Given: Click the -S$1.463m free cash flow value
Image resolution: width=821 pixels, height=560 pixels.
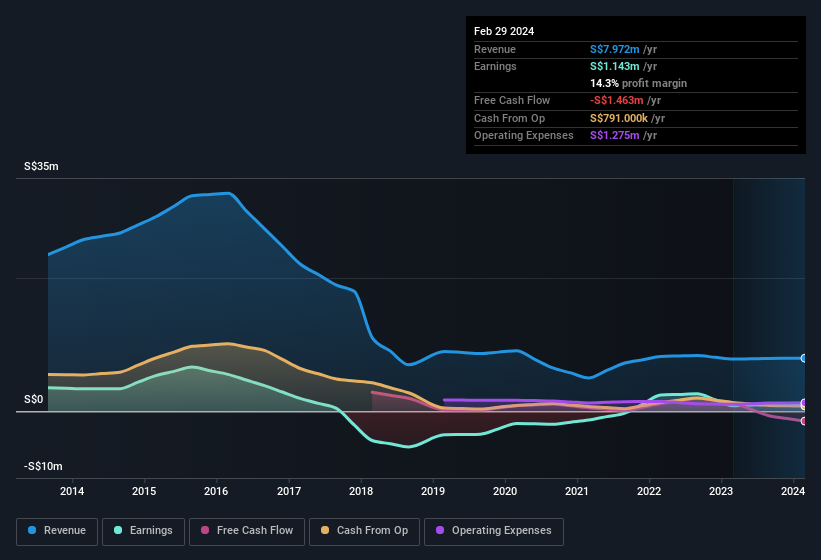Looking at the screenshot, I should point(617,100).
